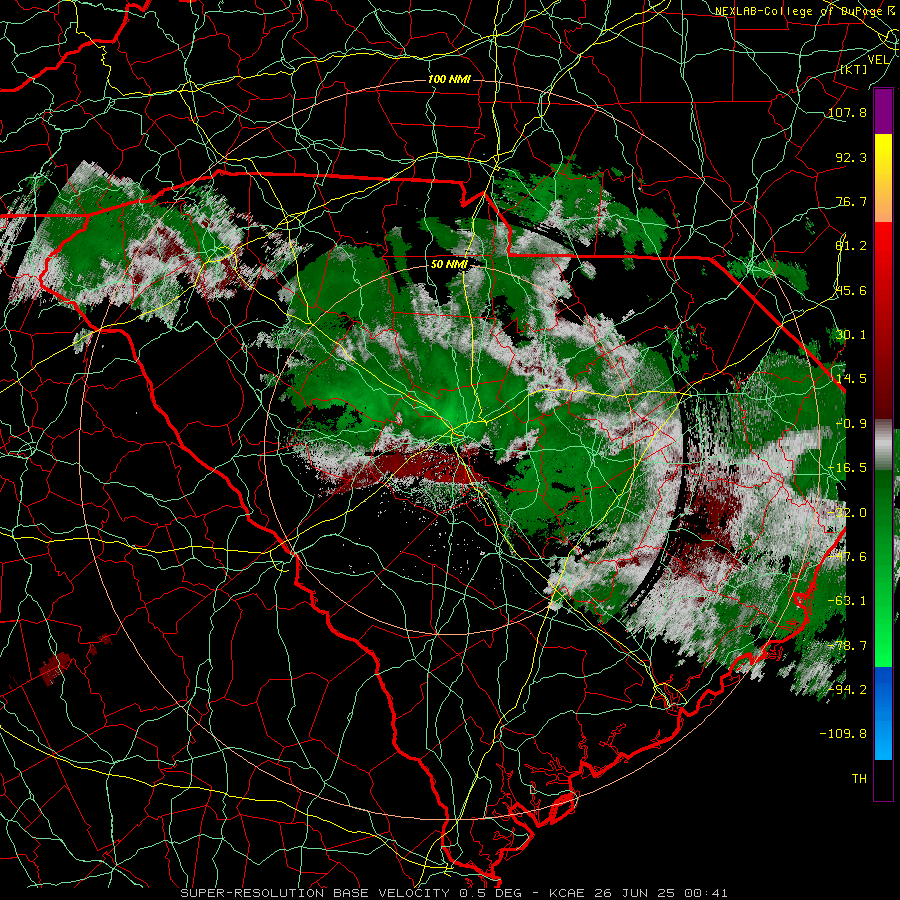Click the -78.7 scale value
900x900 pixels.
847,646
